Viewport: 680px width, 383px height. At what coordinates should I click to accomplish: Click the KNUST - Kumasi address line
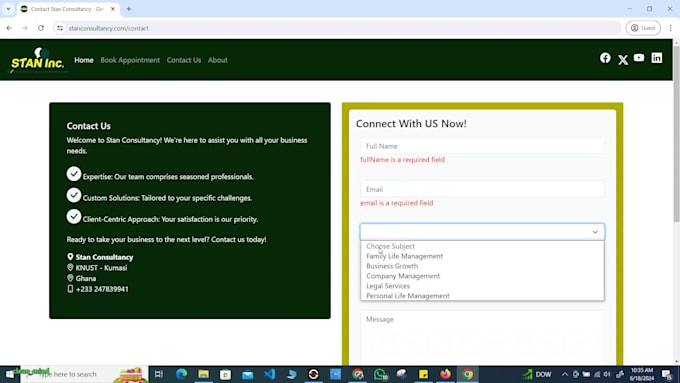[101, 268]
